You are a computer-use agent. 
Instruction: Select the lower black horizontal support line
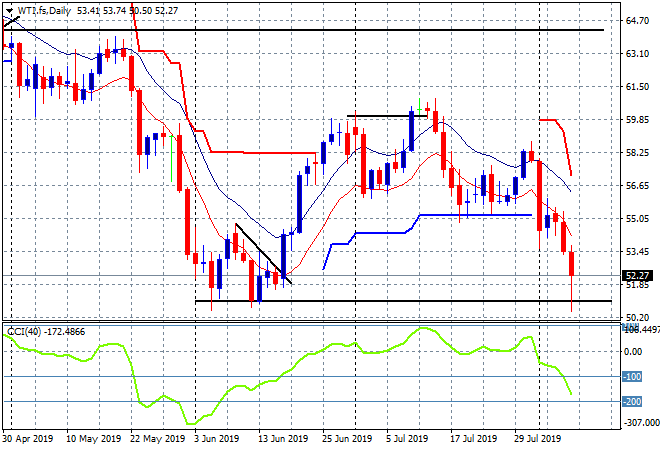[403, 301]
